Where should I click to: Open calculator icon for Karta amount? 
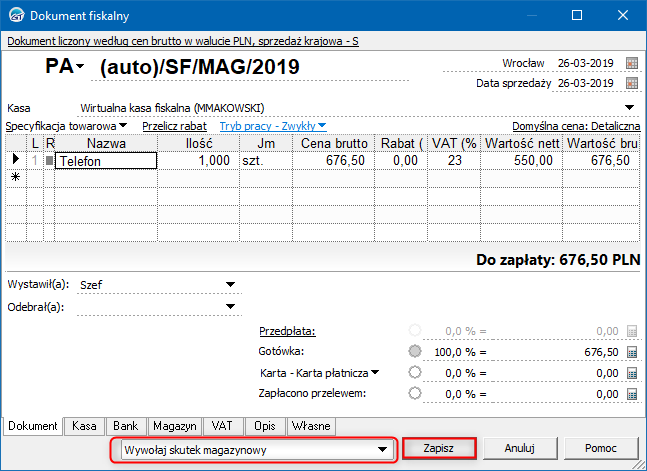click(x=632, y=373)
